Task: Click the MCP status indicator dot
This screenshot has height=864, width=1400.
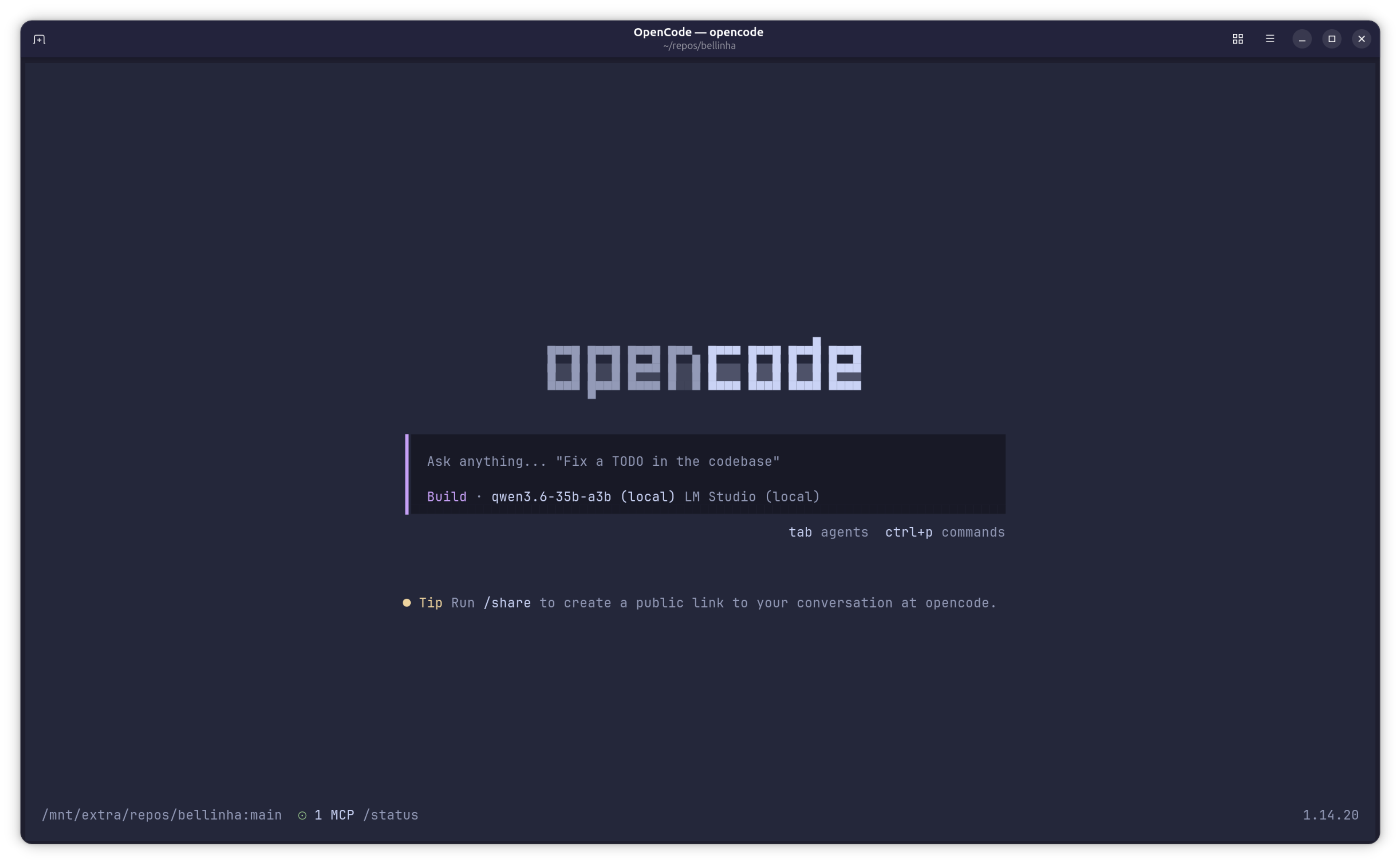Action: pyautogui.click(x=302, y=815)
